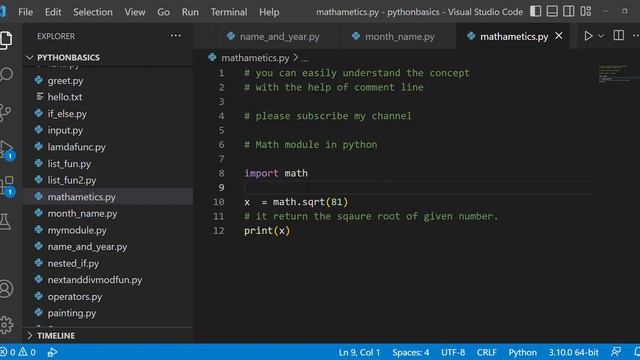The image size is (640, 360).
Task: Open mymodule.py in the explorer
Action: [77, 230]
